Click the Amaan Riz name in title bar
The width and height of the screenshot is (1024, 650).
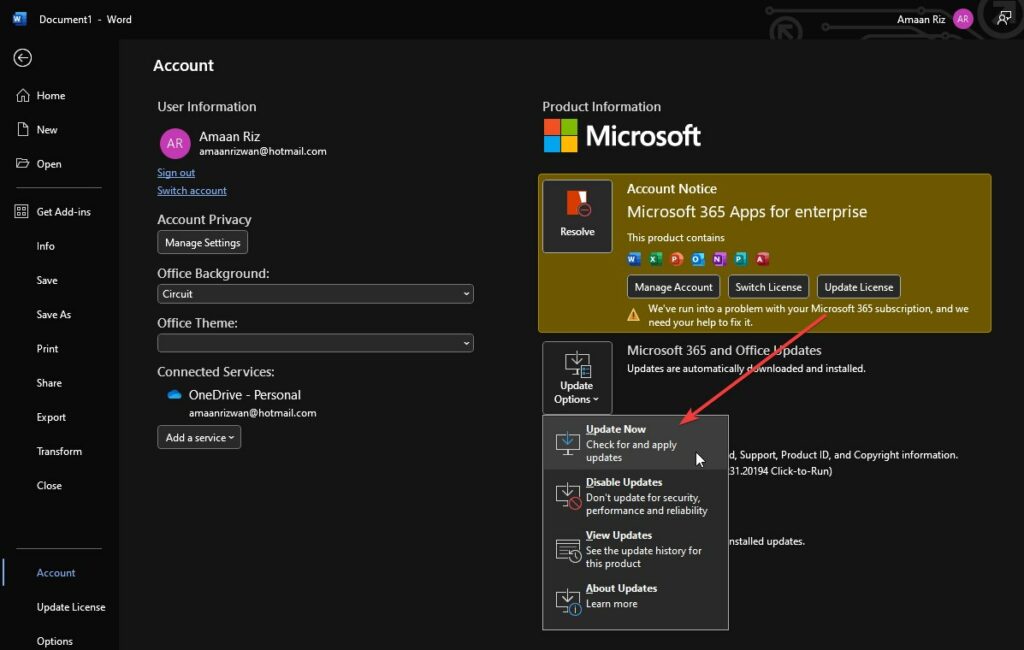[x=921, y=20]
